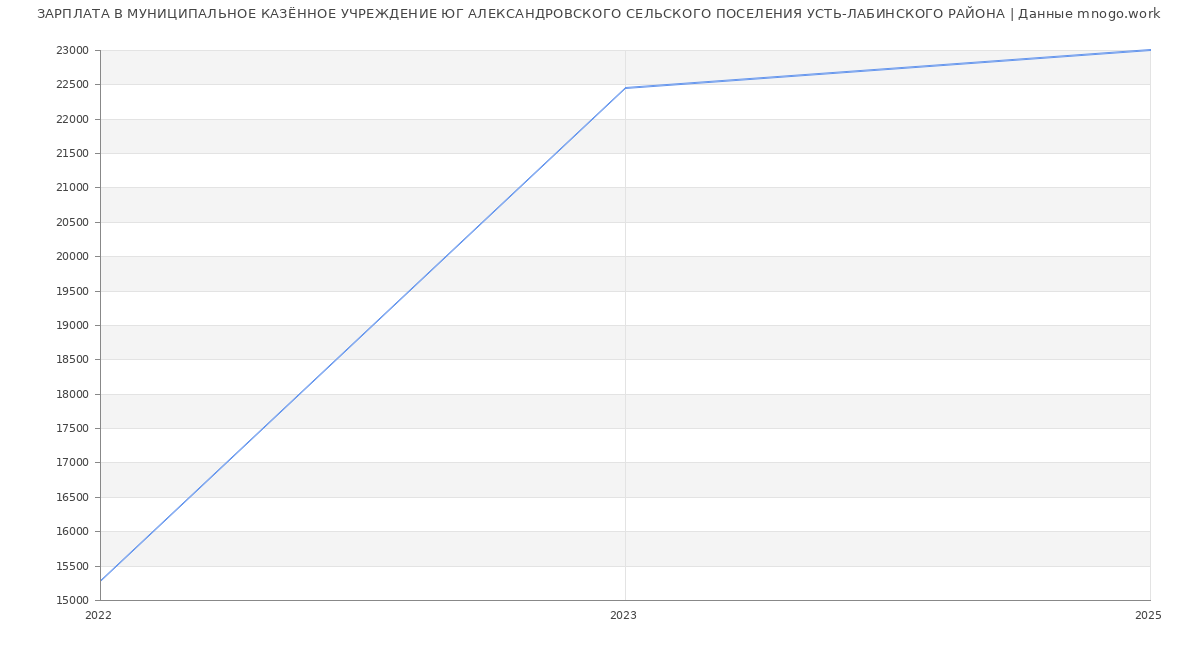Viewport: 1200px width, 650px height.
Task: Click the line's starting data point at 2022
Action: click(101, 581)
